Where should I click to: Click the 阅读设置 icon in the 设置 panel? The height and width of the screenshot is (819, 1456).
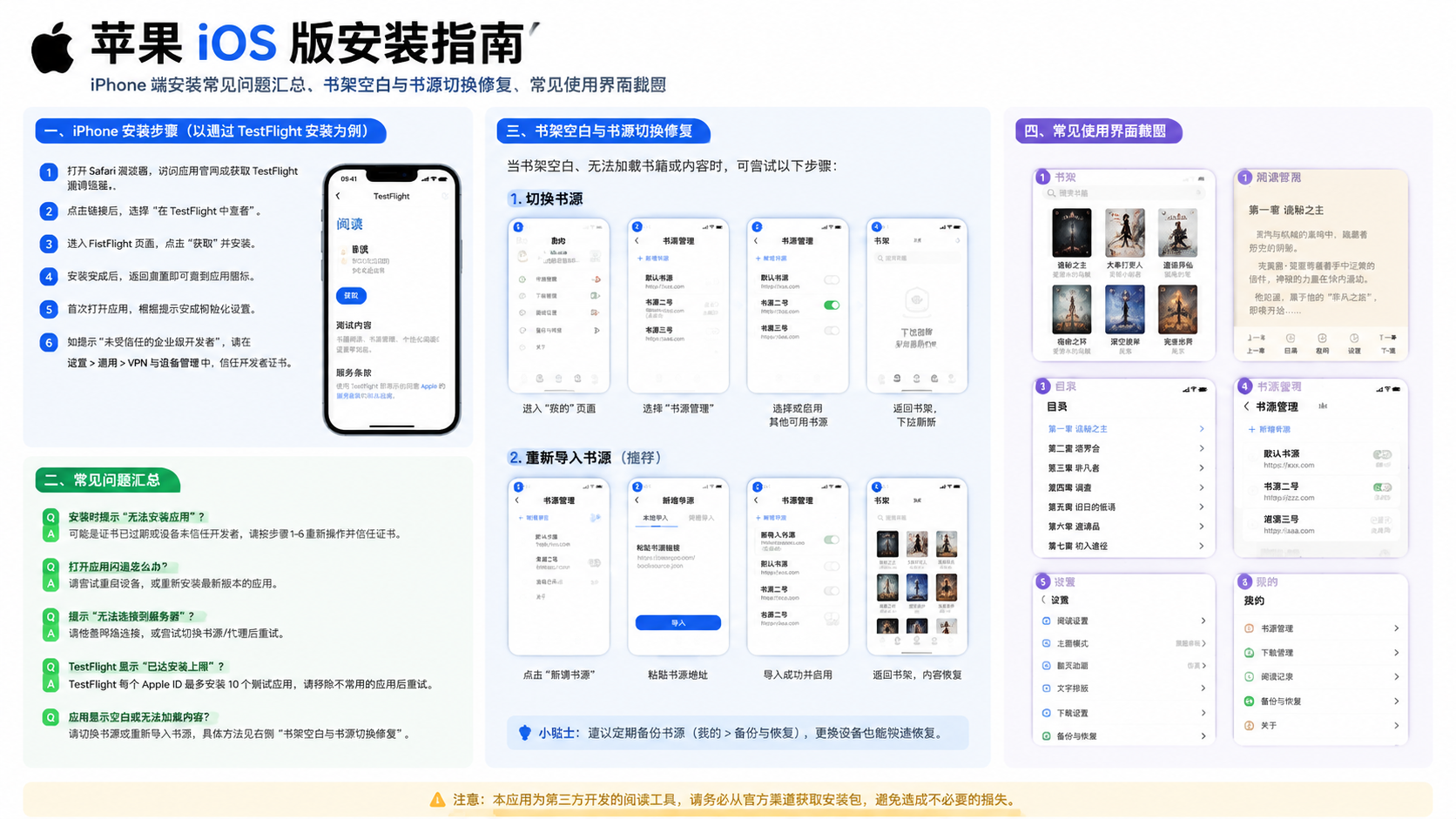pos(1047,621)
